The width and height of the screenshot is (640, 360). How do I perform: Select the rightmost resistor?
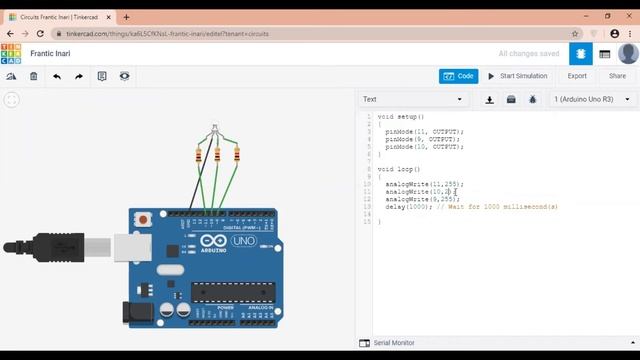[x=237, y=155]
